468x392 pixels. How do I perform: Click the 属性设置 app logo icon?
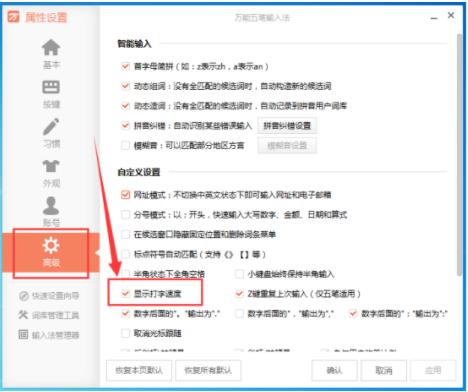pos(14,17)
